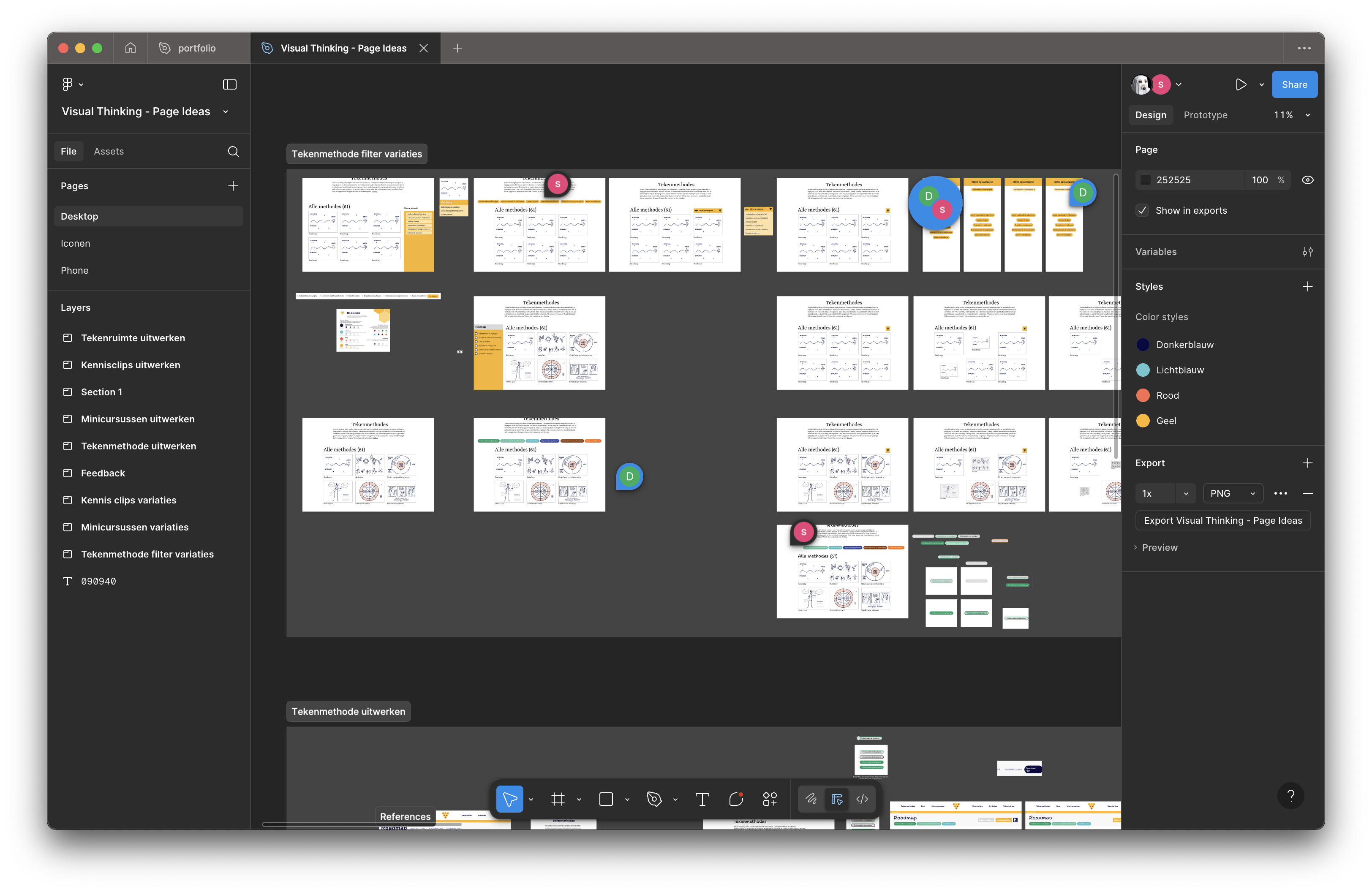The width and height of the screenshot is (1372, 892).
Task: Click Export Visual Thinking - Page Ideas button
Action: point(1223,520)
